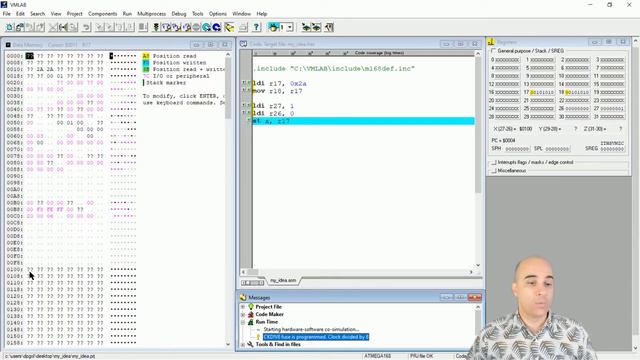
Task: Click the ATMEGA168 status bar entry
Action: click(378, 356)
